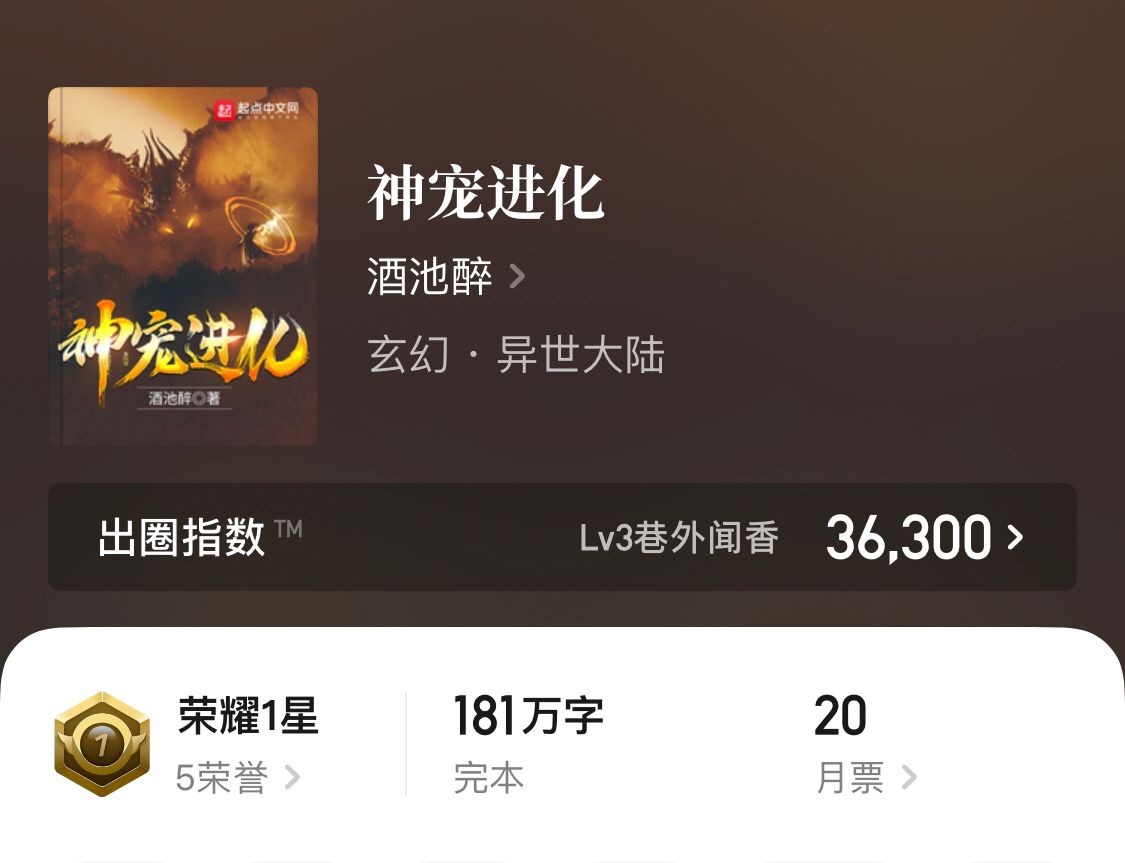1125x863 pixels.
Task: Tap the gold 荣耀1星 badge icon
Action: pos(103,744)
